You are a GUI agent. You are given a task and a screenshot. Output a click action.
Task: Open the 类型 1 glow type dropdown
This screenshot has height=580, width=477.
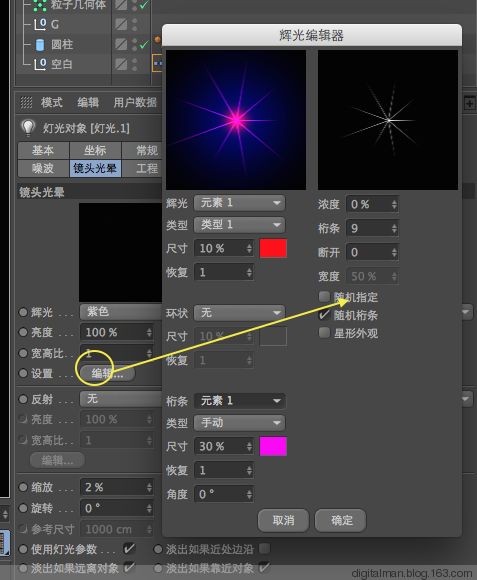[239, 225]
